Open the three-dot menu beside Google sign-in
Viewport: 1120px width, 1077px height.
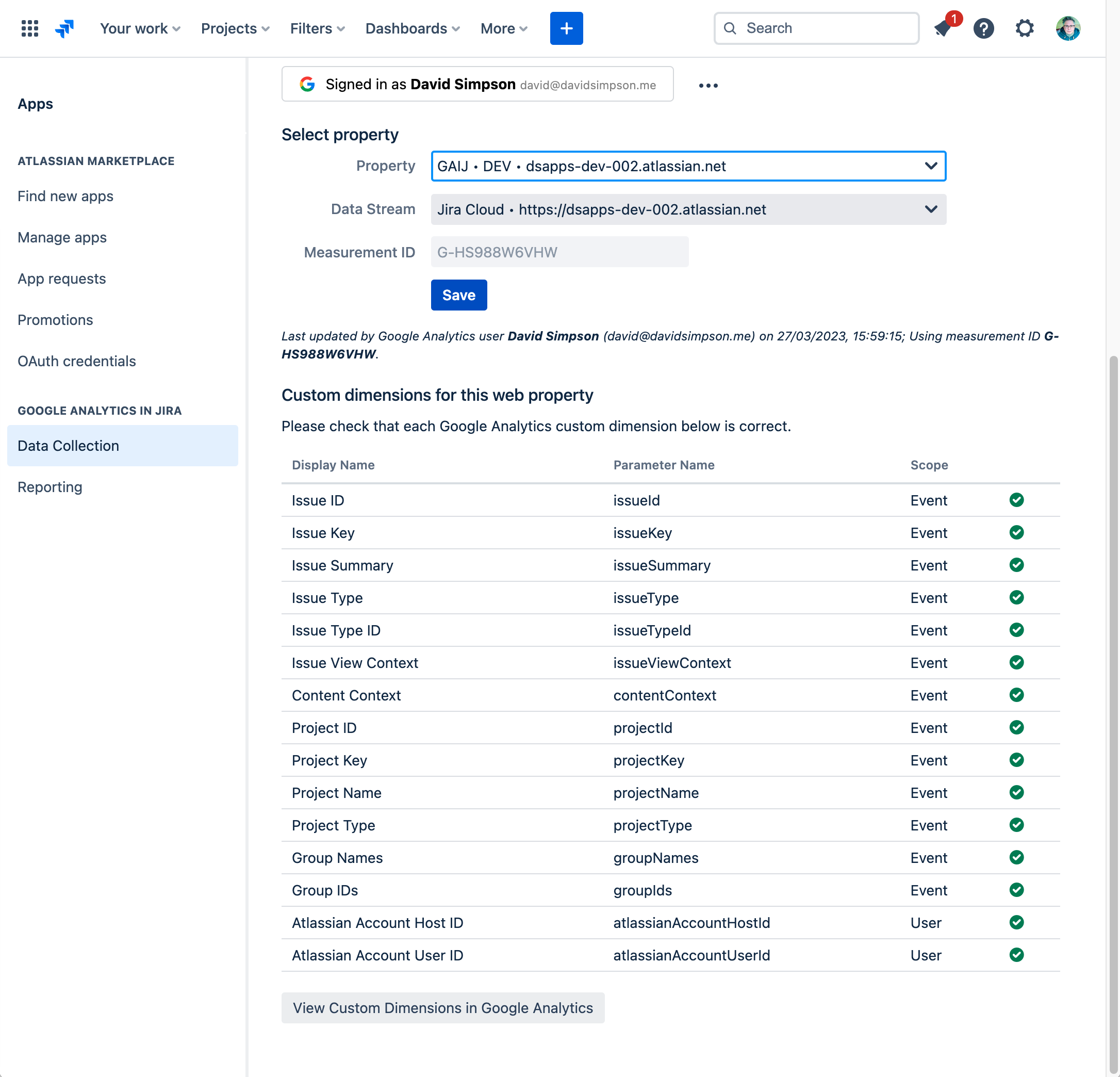click(708, 85)
